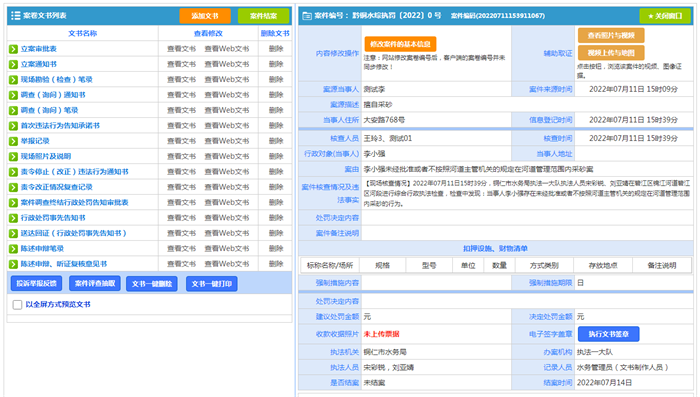The height and width of the screenshot is (397, 700).
Task: Click 文书一键删除 button
Action: tap(152, 284)
